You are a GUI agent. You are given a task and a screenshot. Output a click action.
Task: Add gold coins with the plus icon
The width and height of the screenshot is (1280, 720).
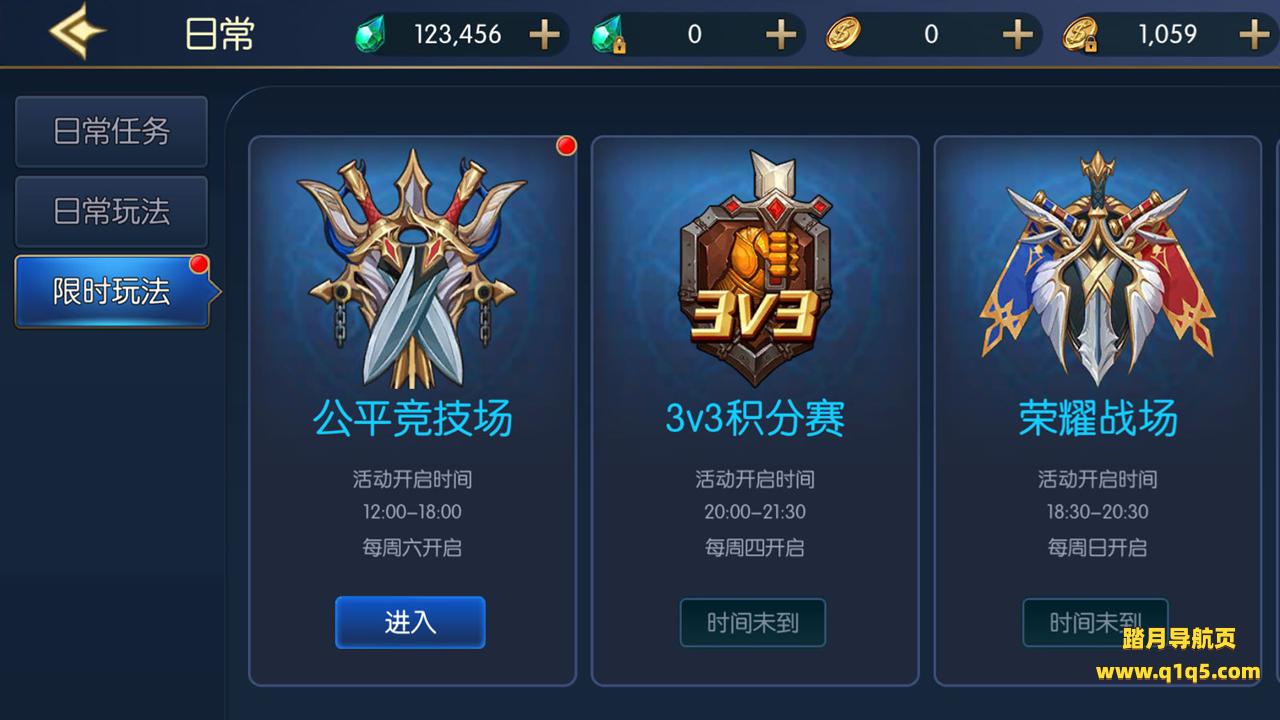(x=1017, y=35)
